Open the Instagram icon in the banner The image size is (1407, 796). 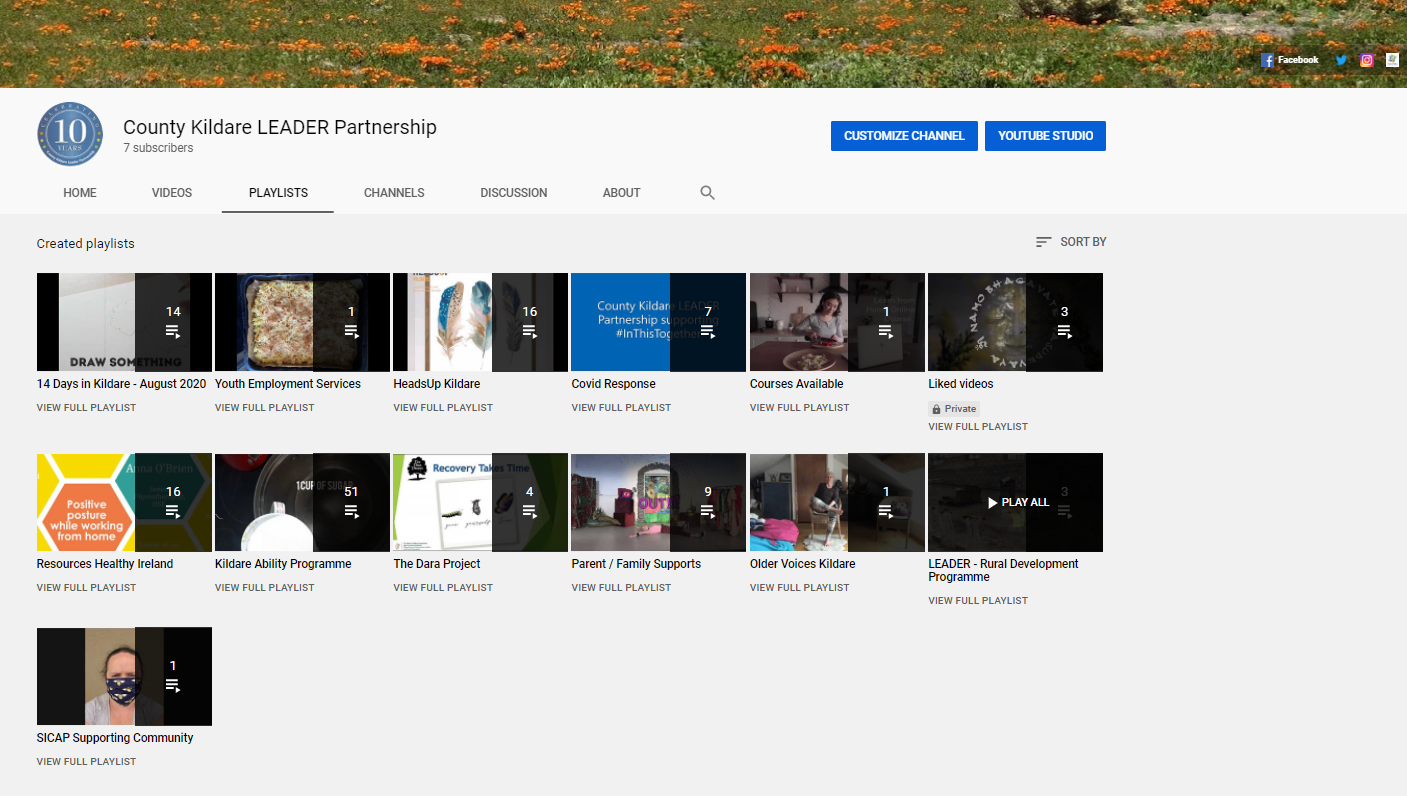(x=1366, y=60)
